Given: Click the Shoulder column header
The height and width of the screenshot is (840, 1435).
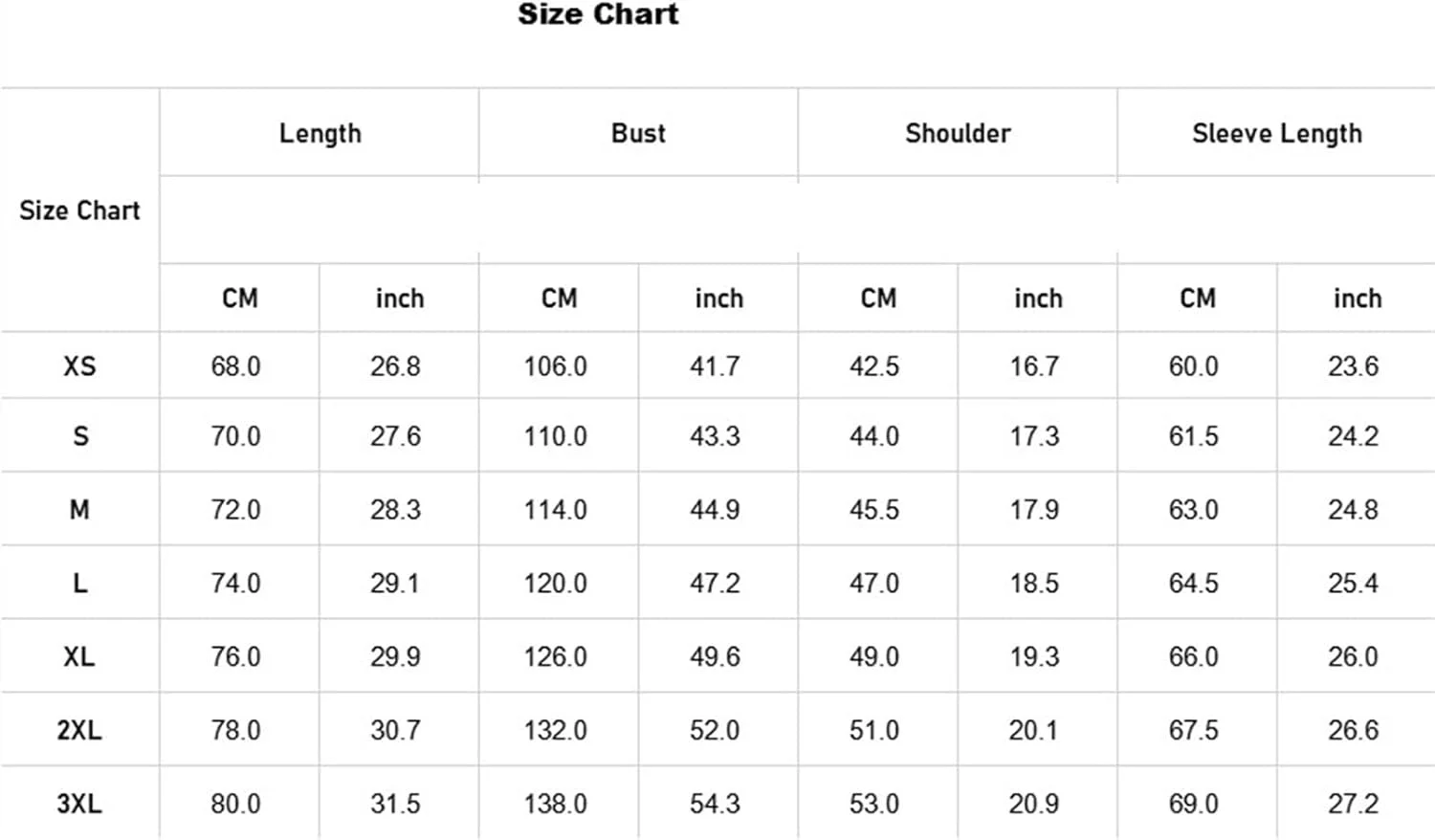Looking at the screenshot, I should 958,133.
